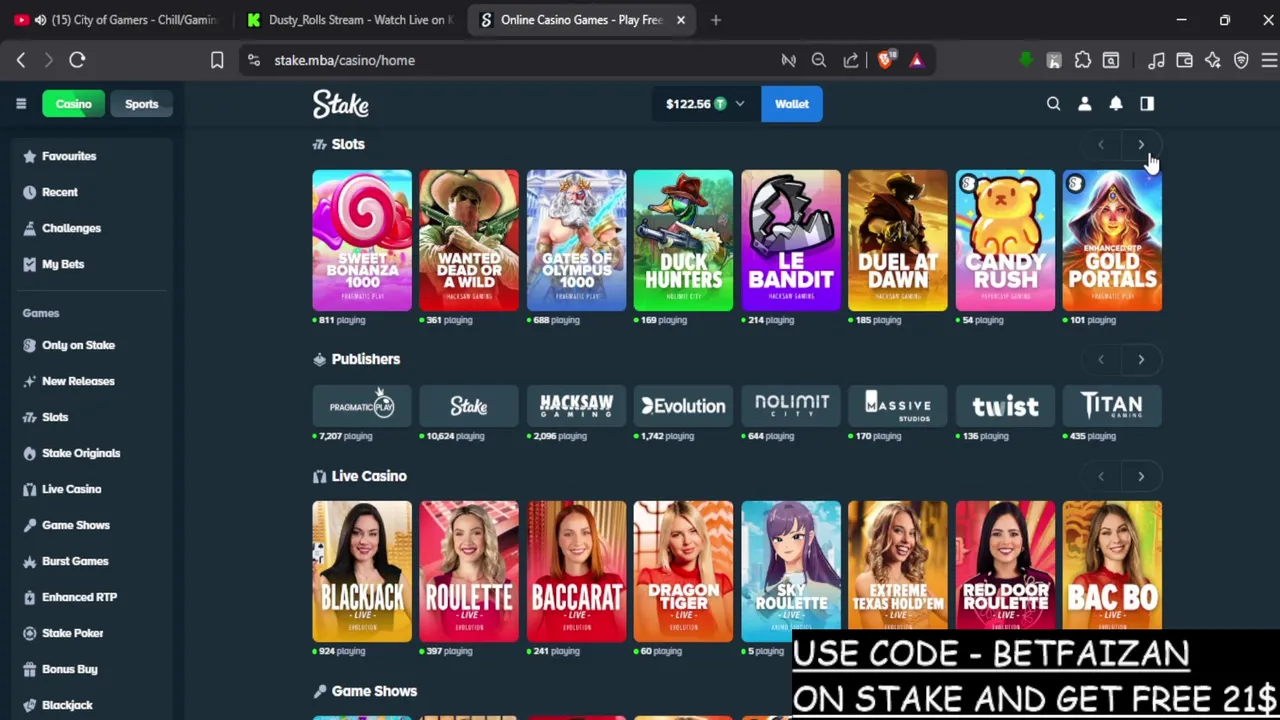Image resolution: width=1280 pixels, height=720 pixels.
Task: Click the Stake logo
Action: pos(341,104)
